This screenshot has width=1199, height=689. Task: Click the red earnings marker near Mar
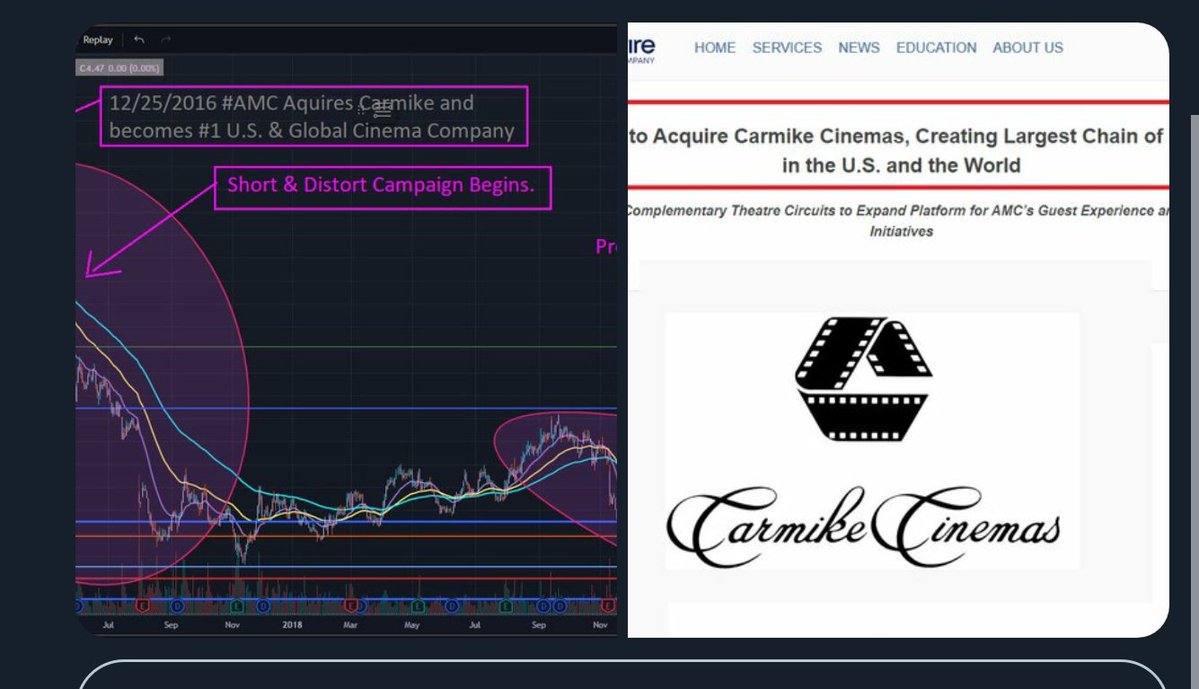pos(352,606)
